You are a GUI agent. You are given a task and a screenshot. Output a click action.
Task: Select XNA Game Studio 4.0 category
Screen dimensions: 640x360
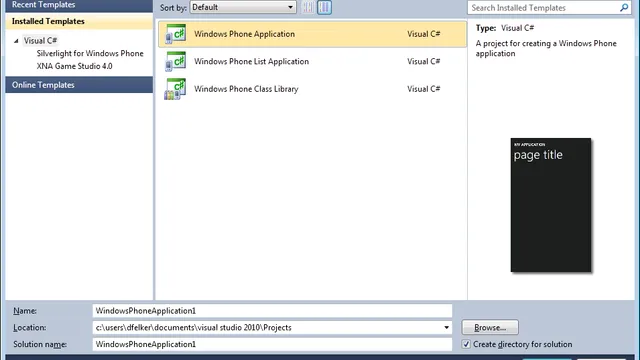point(74,66)
